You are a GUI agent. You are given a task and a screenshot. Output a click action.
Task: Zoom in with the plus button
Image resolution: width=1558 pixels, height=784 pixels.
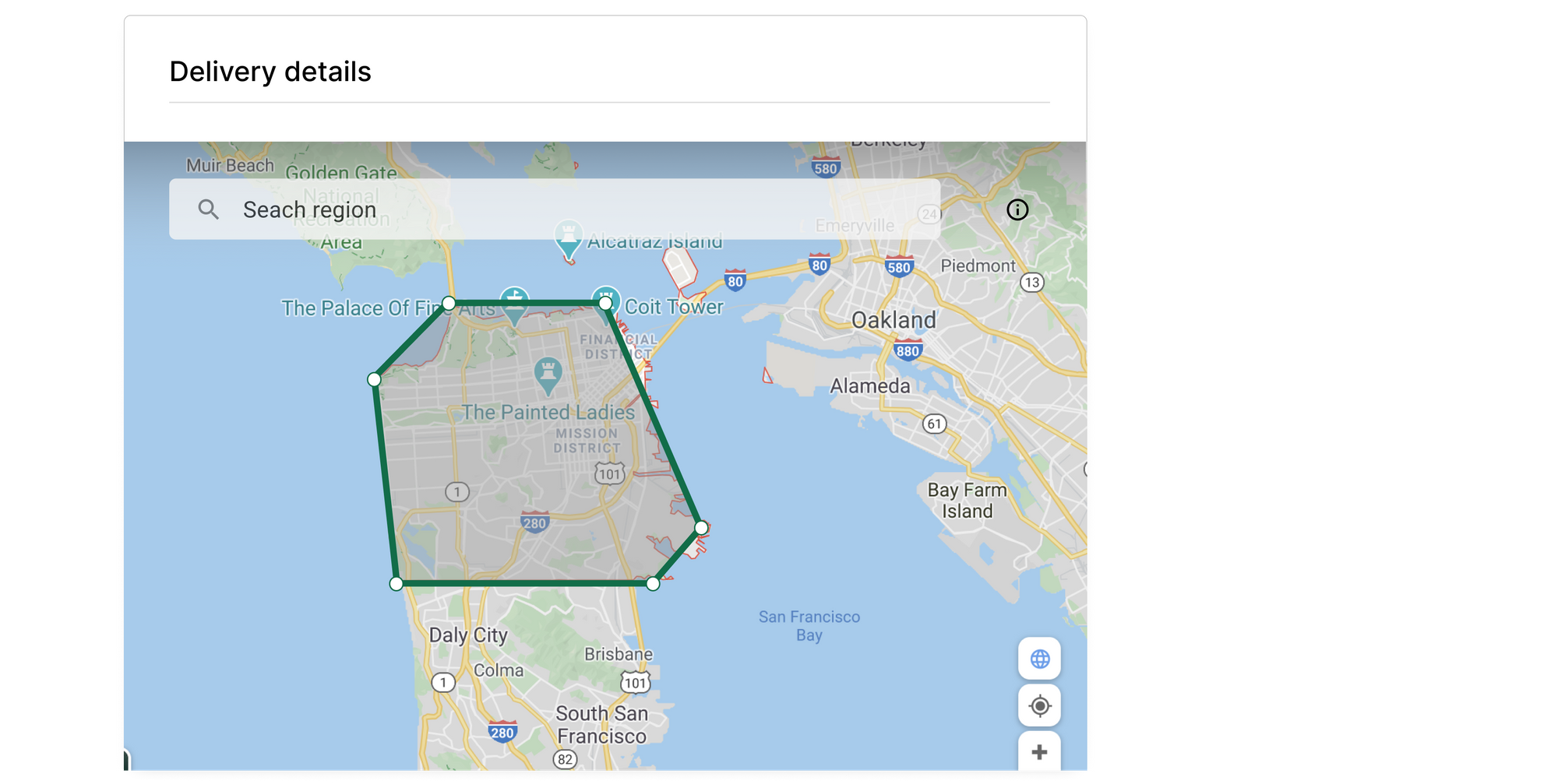[1039, 752]
